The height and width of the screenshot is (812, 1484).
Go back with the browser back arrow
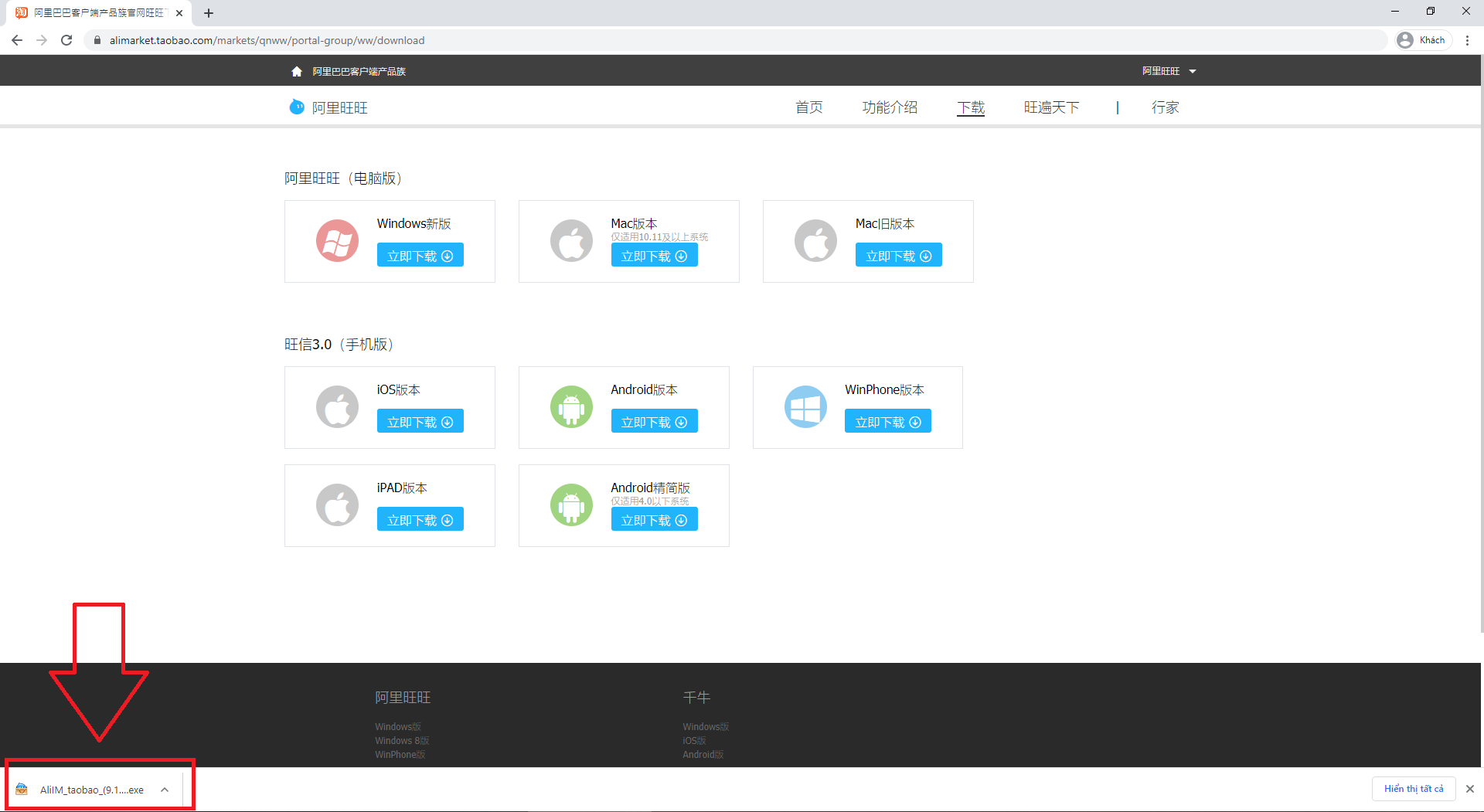pyautogui.click(x=17, y=40)
